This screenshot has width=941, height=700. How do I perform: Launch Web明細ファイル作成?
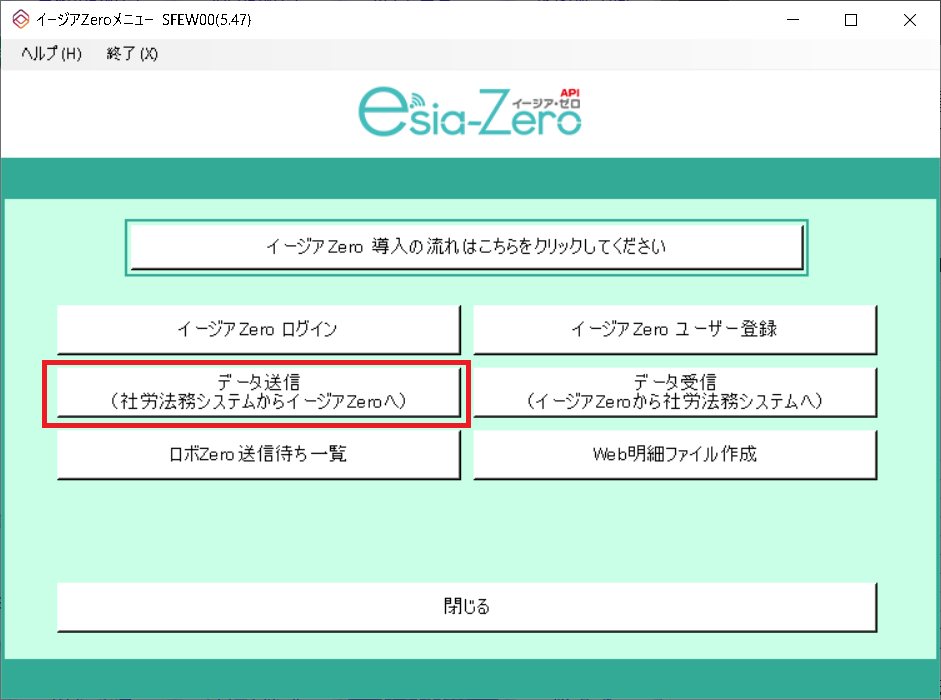(x=675, y=453)
